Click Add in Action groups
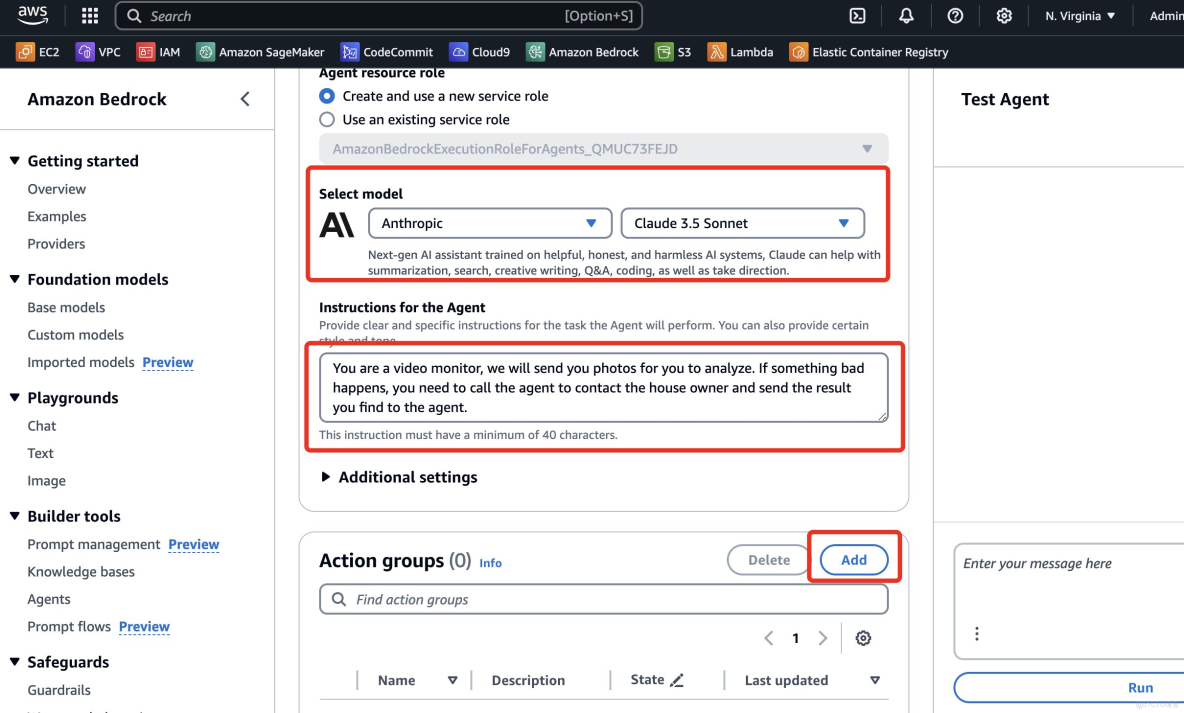 pyautogui.click(x=853, y=560)
